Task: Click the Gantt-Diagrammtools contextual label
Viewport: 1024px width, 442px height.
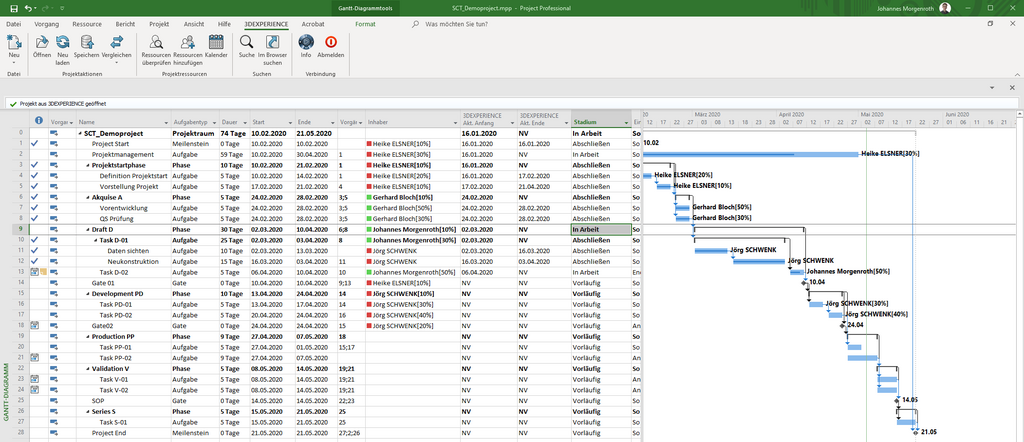Action: [365, 8]
